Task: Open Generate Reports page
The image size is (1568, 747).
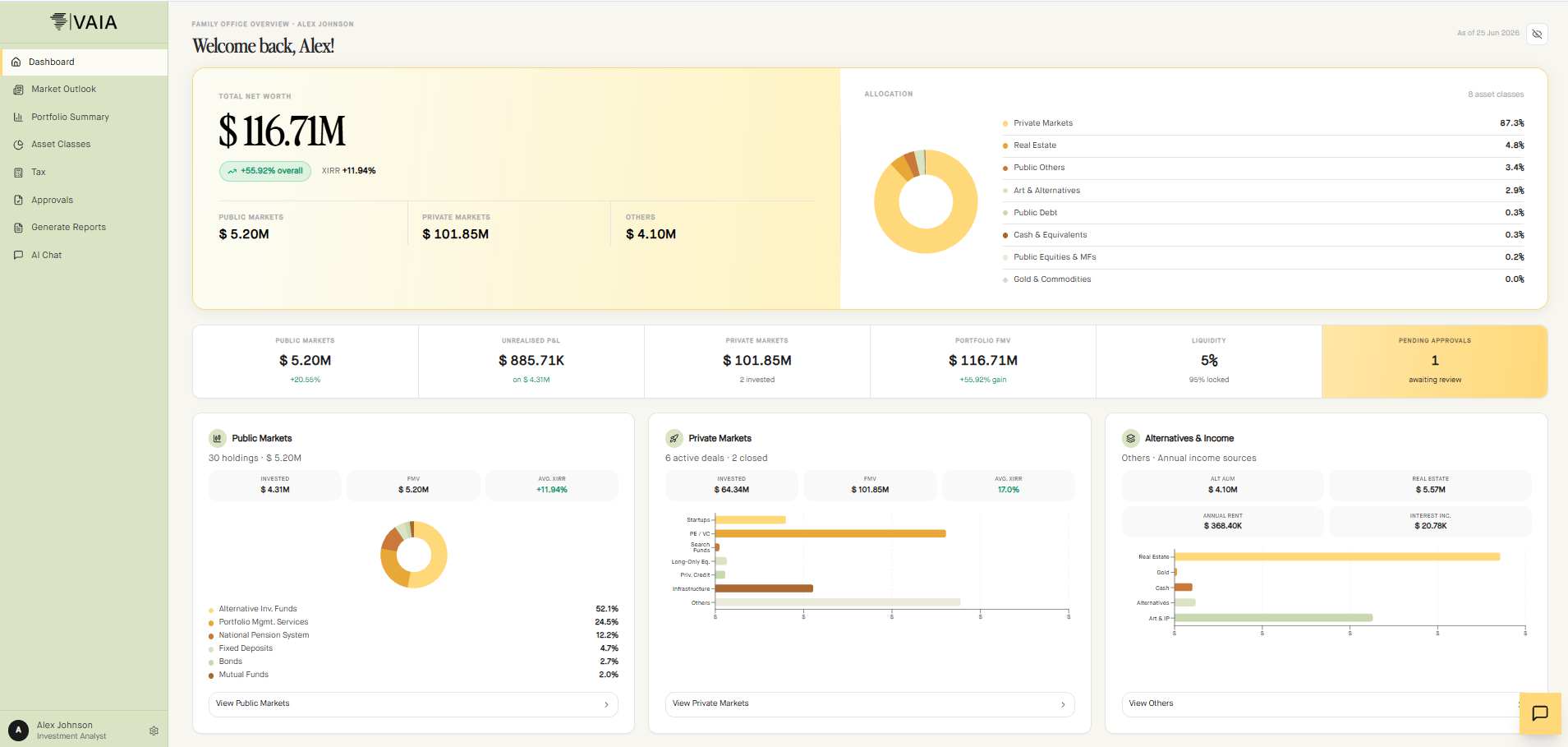Action: click(85, 228)
